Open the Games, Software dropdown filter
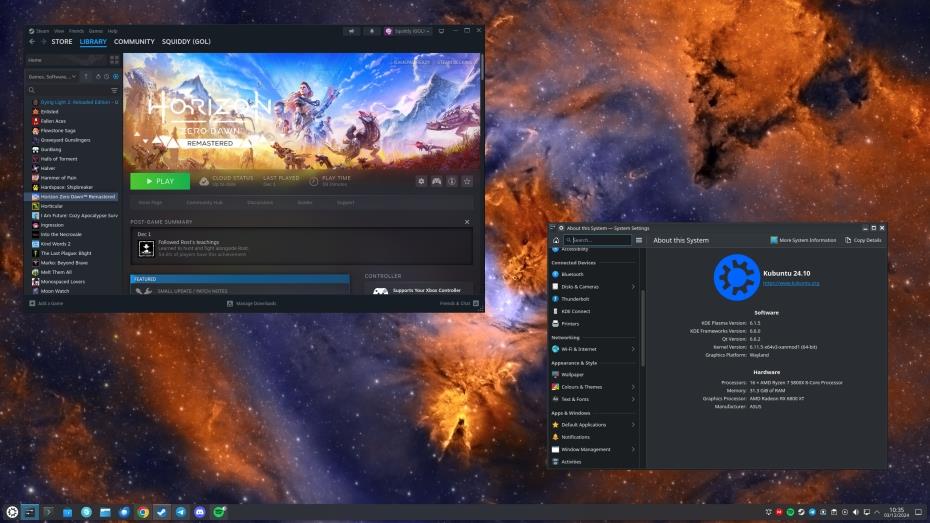Viewport: 930px width, 523px height. pos(52,76)
